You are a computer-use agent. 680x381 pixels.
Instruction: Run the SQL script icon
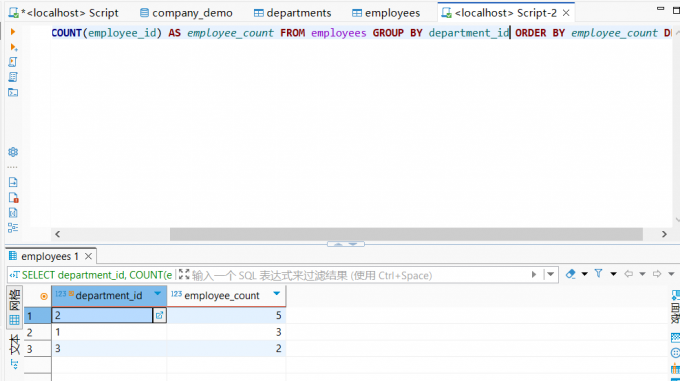[13, 62]
